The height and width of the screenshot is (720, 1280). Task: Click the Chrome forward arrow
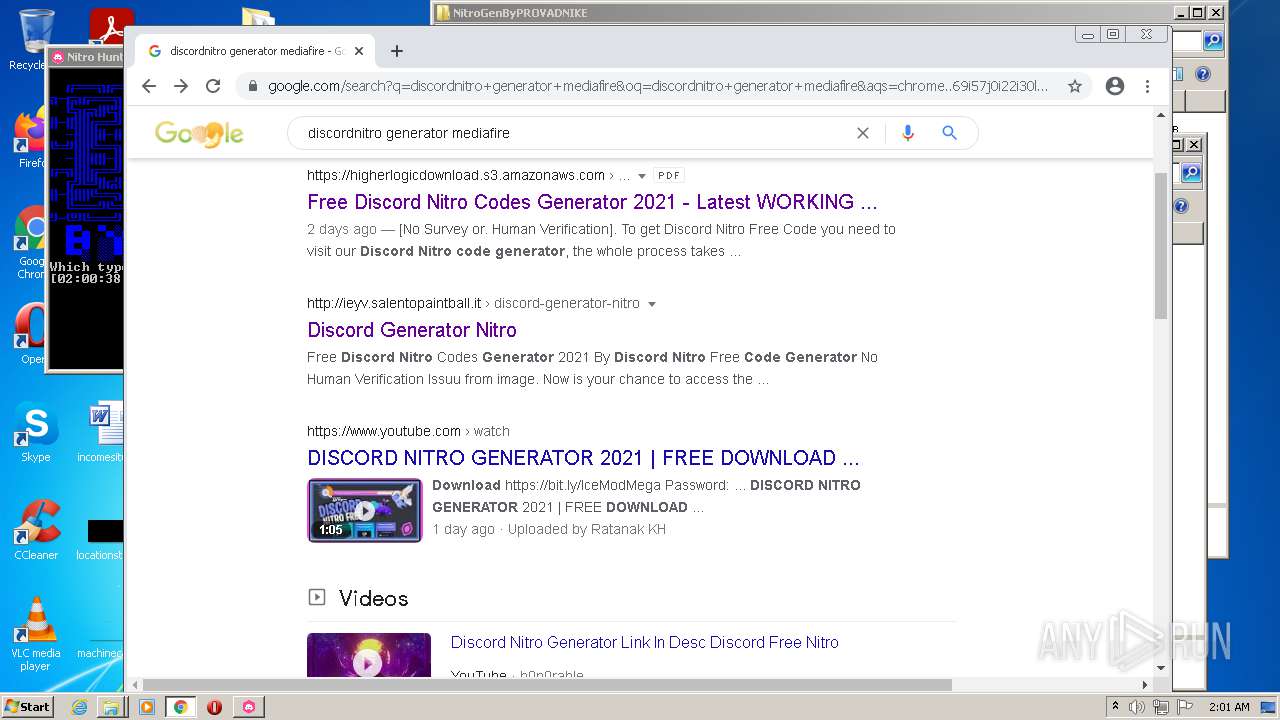181,86
